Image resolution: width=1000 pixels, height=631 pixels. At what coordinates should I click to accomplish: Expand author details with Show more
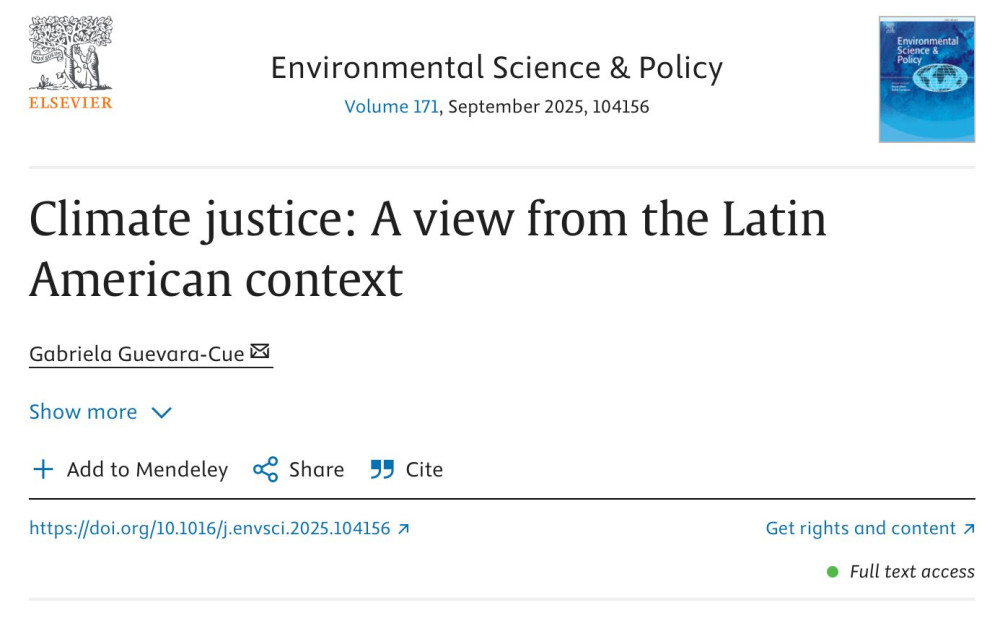pyautogui.click(x=84, y=412)
